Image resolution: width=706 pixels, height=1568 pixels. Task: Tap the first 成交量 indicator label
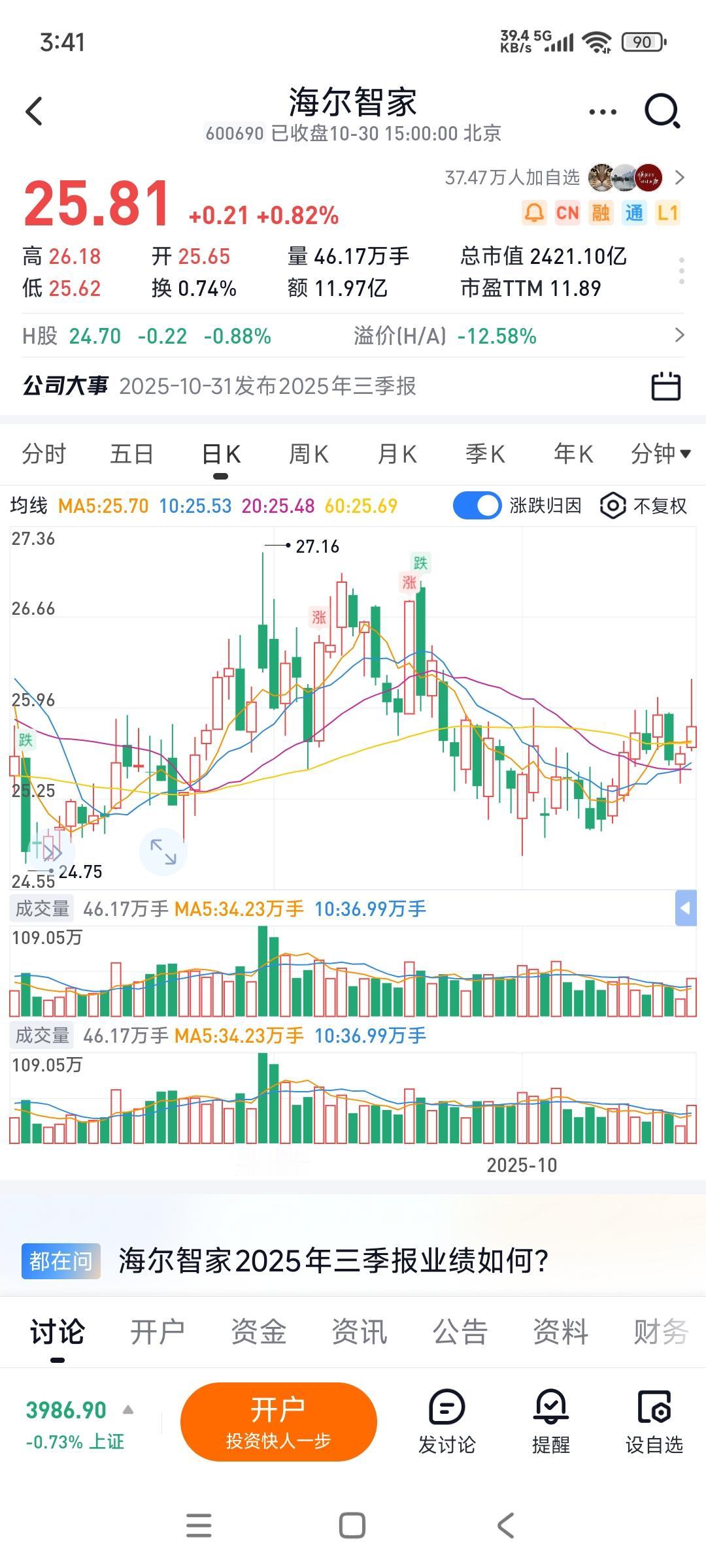[42, 909]
